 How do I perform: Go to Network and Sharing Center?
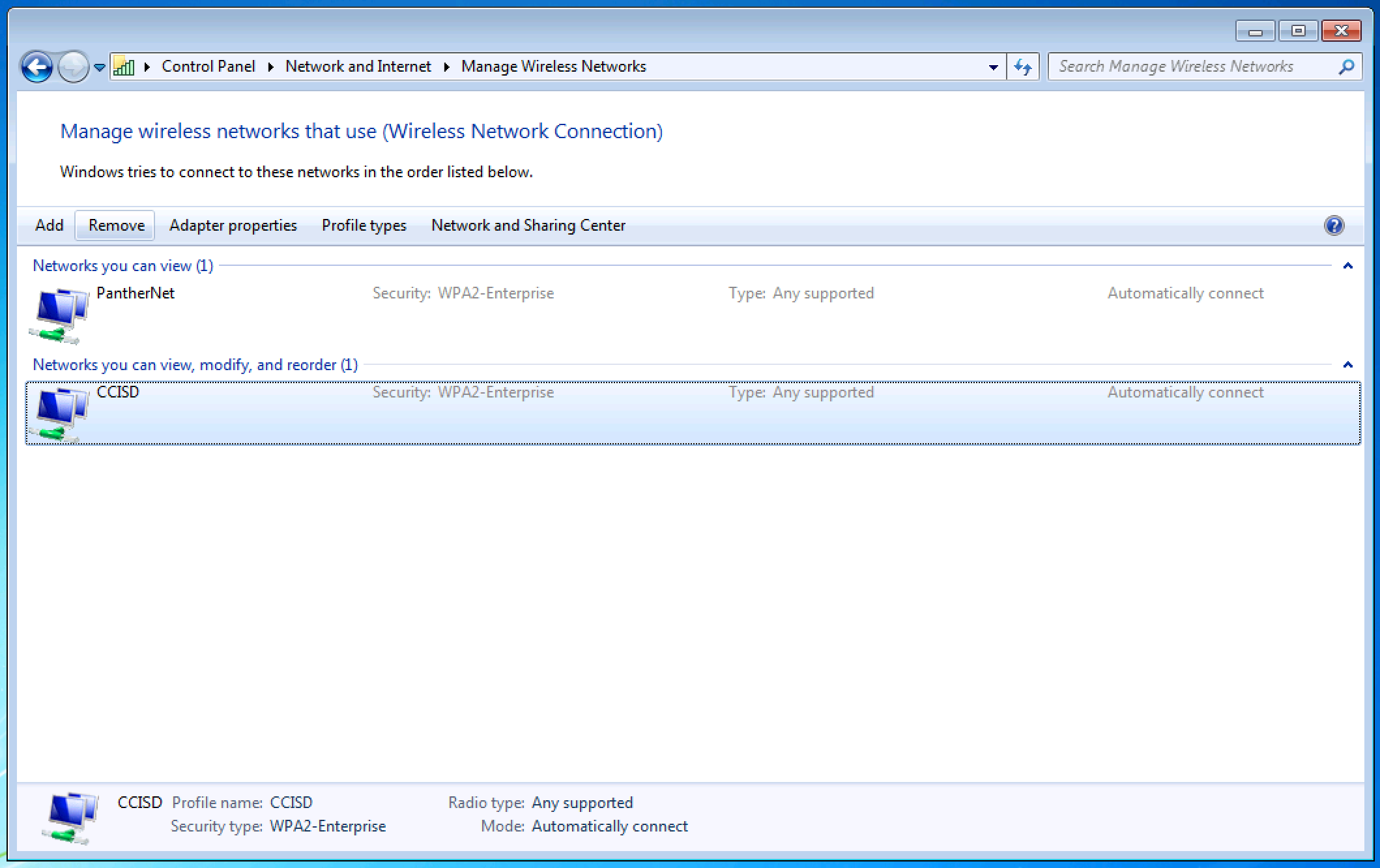[x=528, y=225]
